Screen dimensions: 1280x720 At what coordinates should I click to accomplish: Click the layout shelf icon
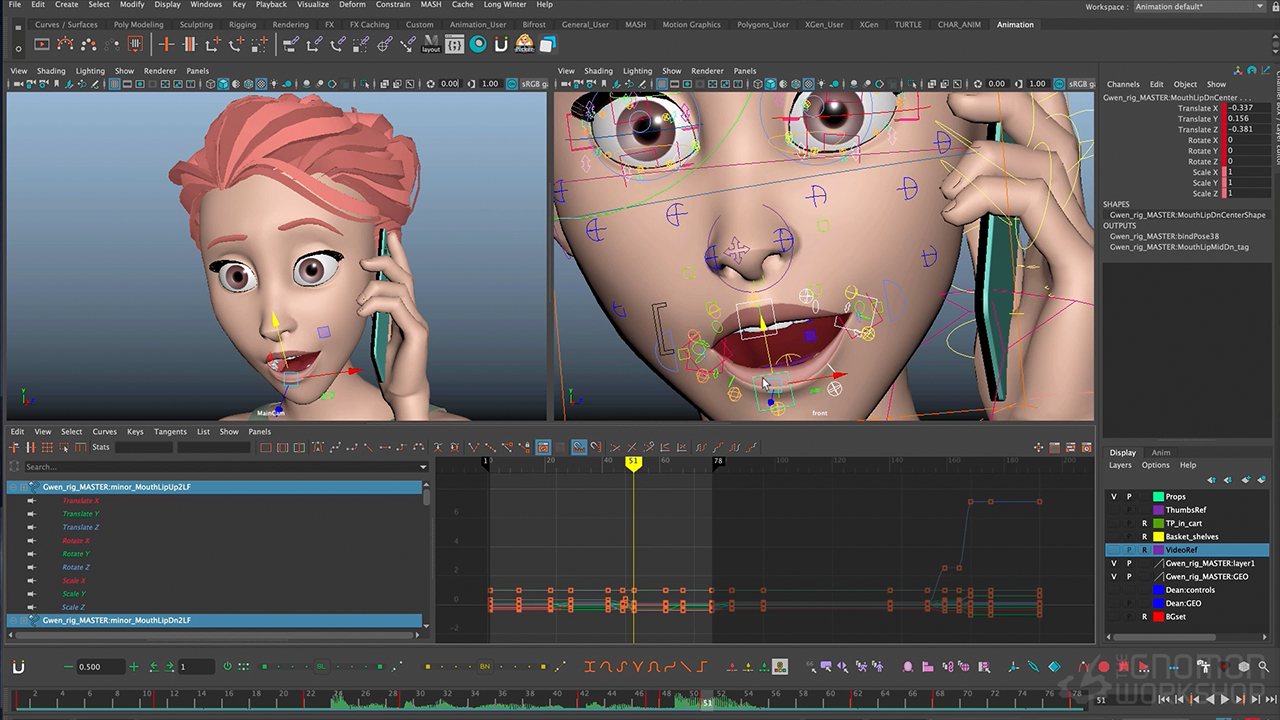431,44
